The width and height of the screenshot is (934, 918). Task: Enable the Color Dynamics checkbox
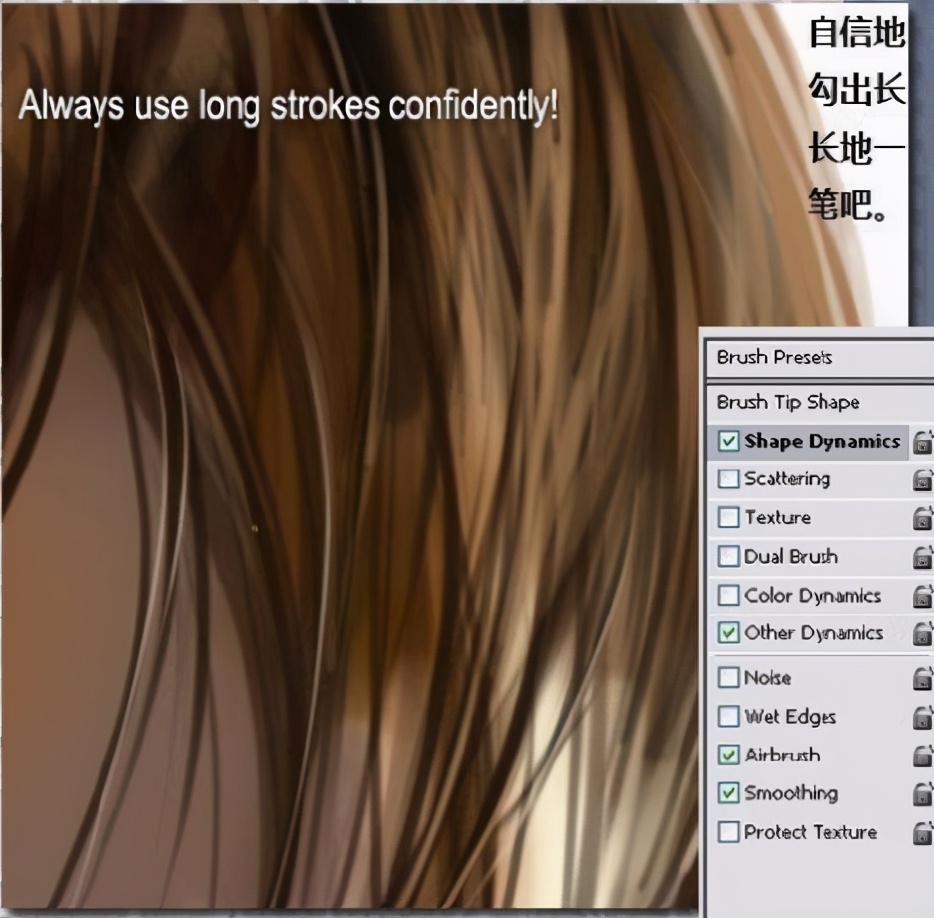(x=728, y=595)
